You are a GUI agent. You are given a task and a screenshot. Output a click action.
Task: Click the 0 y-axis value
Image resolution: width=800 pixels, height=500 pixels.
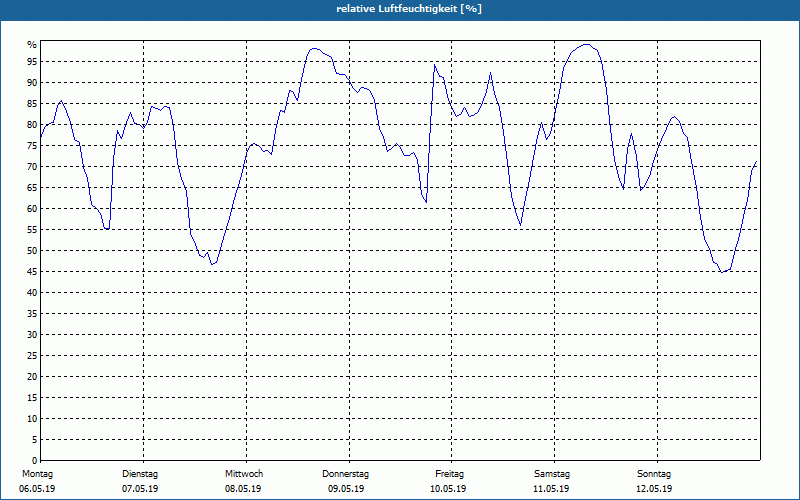tap(35, 460)
